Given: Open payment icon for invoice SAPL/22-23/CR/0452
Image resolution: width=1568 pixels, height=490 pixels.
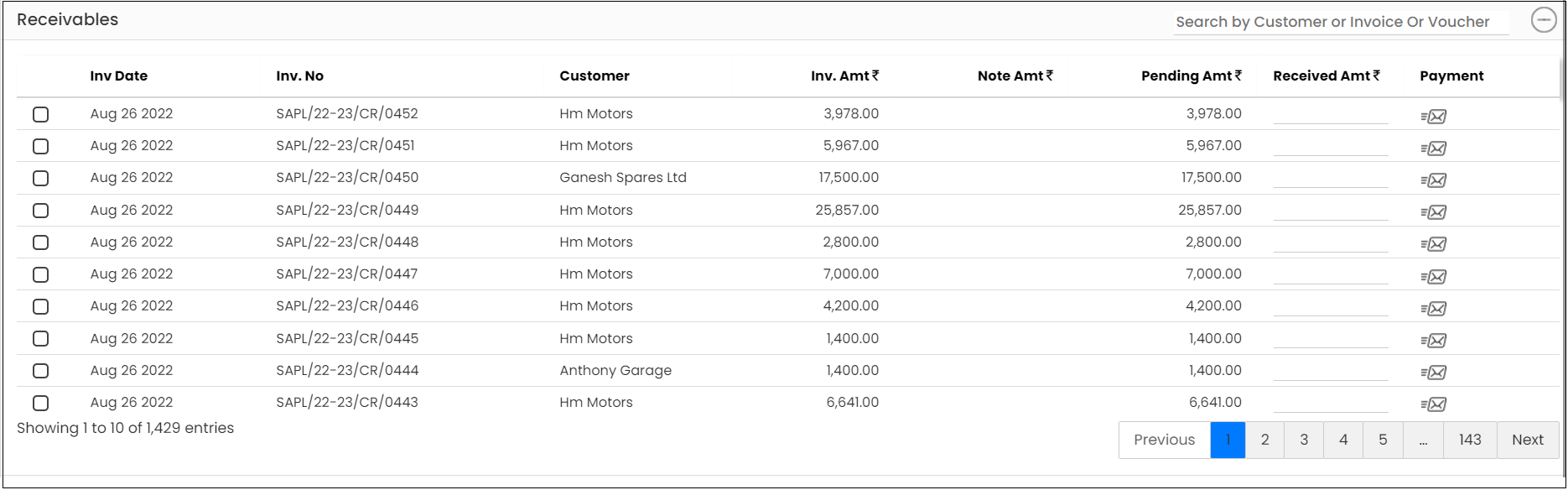Looking at the screenshot, I should (1434, 117).
